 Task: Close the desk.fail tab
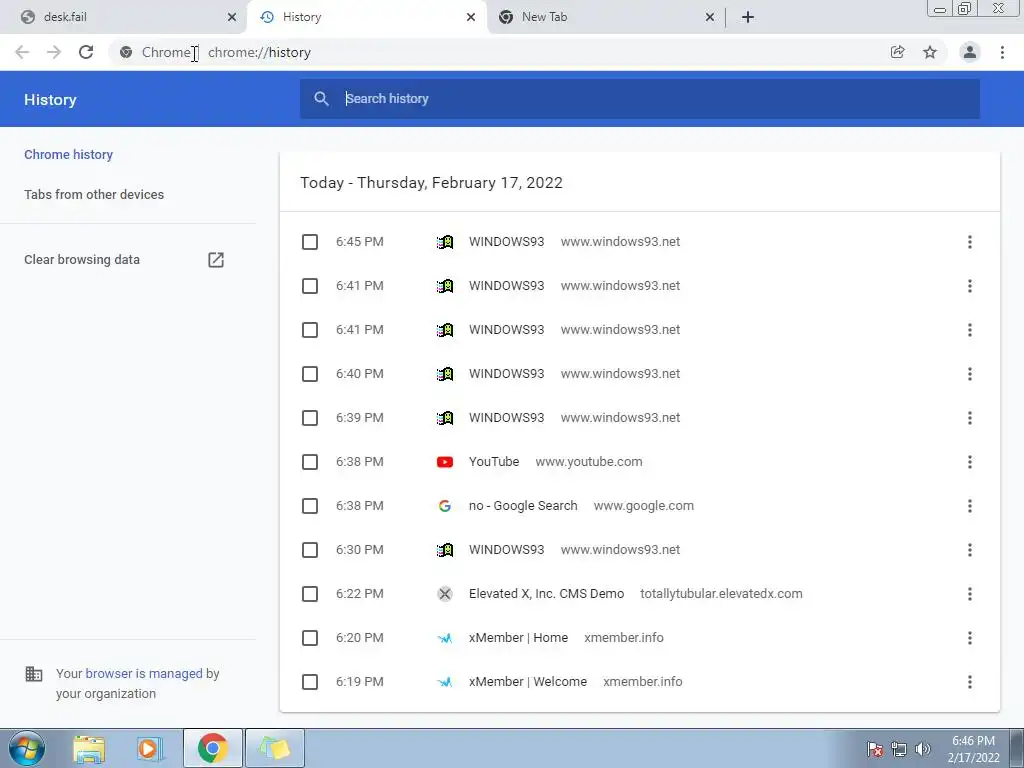coord(232,17)
